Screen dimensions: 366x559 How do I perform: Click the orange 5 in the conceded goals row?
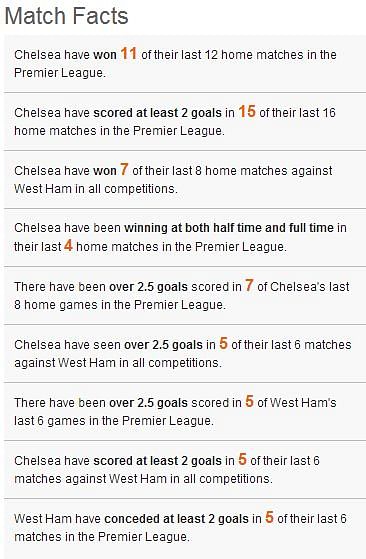pyautogui.click(x=269, y=518)
